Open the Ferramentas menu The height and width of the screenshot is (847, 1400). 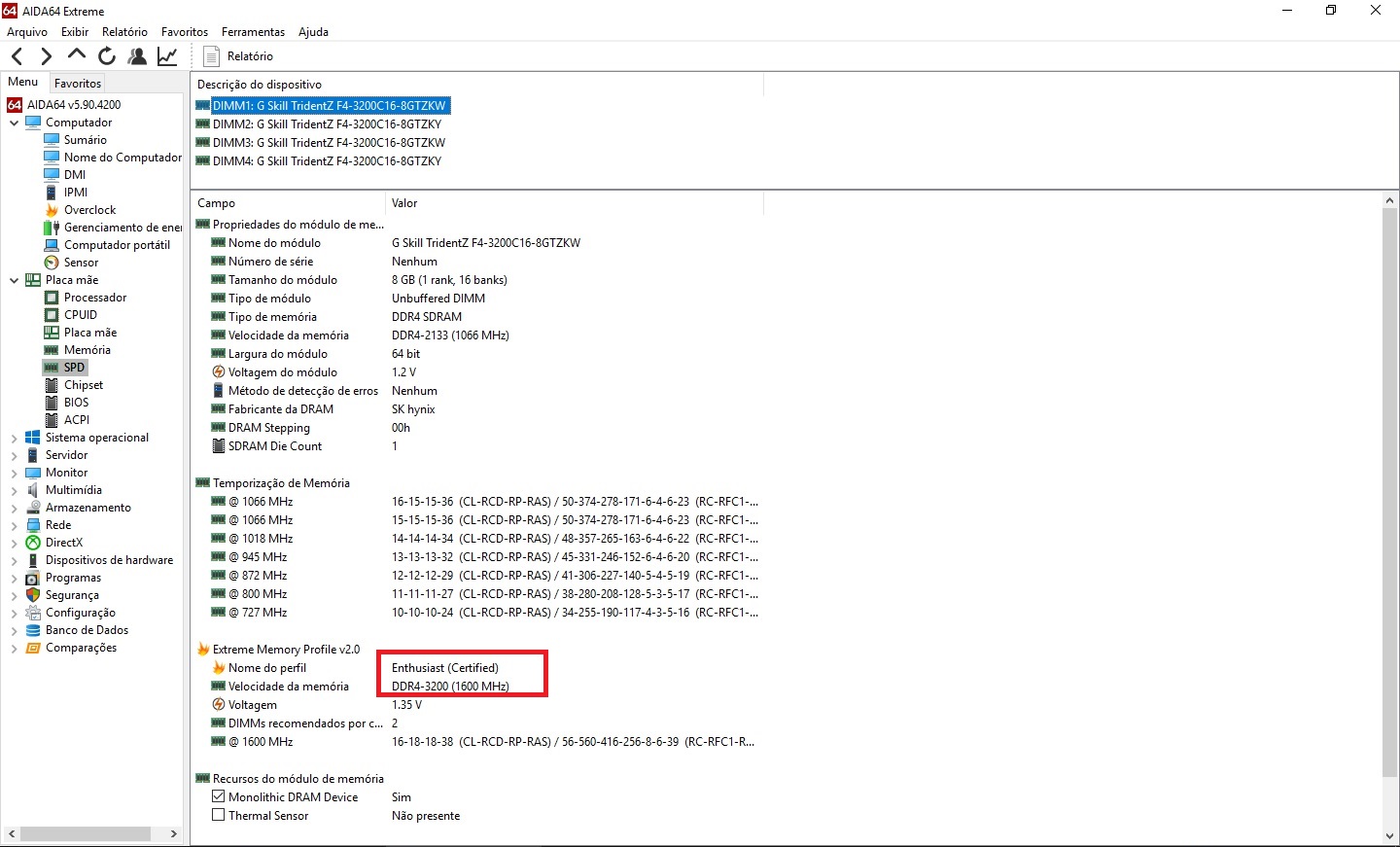253,31
